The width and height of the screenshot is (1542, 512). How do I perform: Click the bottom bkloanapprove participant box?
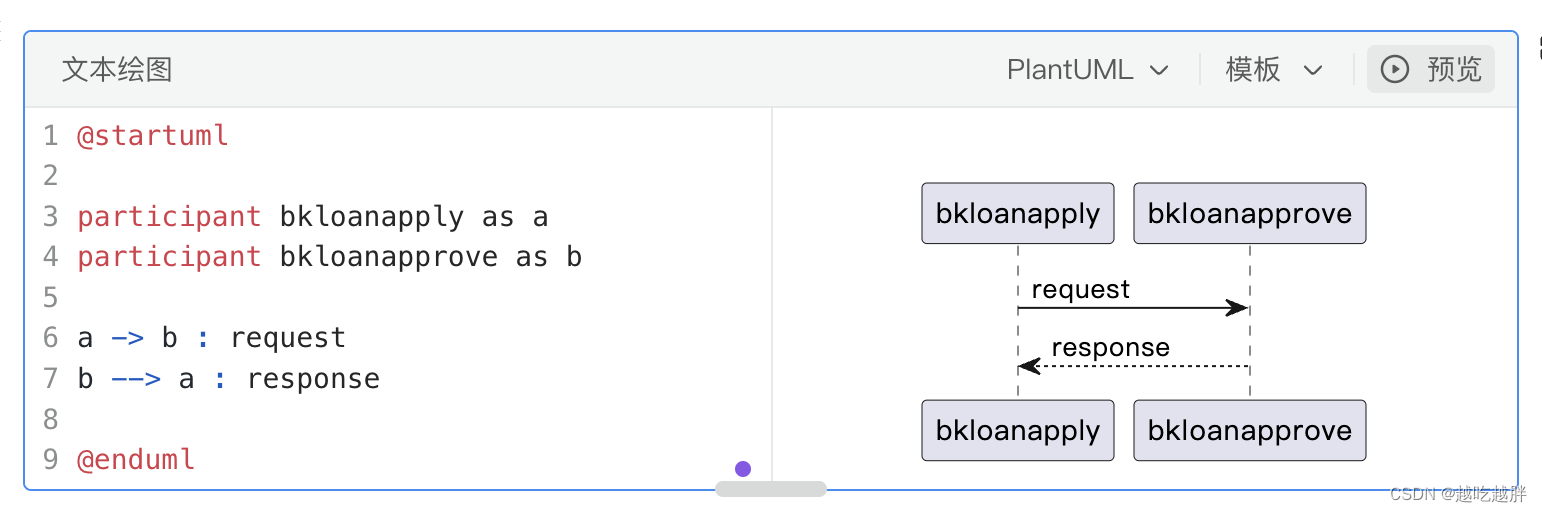[1249, 431]
